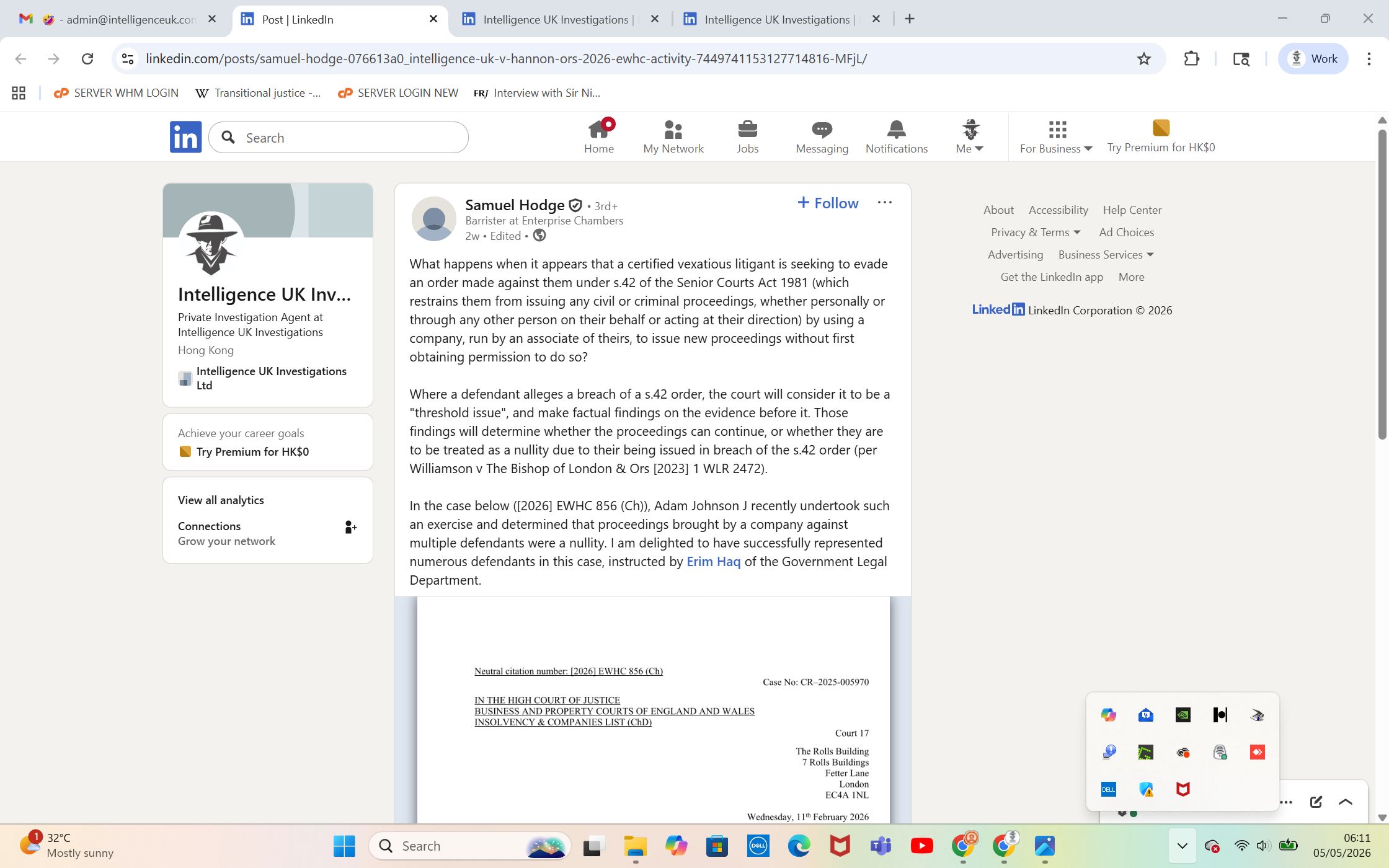
Task: Open the SERVER WHM LOGIN bookmark
Action: (117, 93)
